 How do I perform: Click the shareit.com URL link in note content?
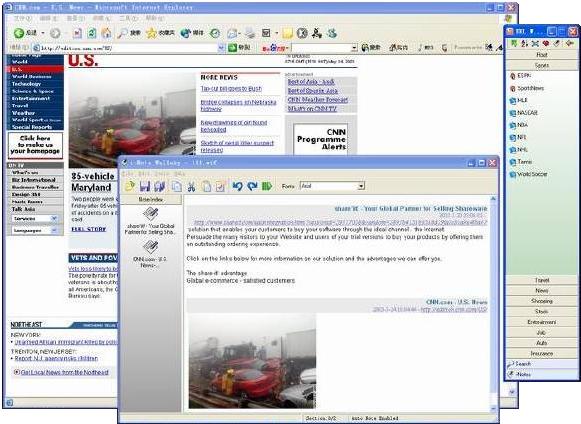[340, 222]
